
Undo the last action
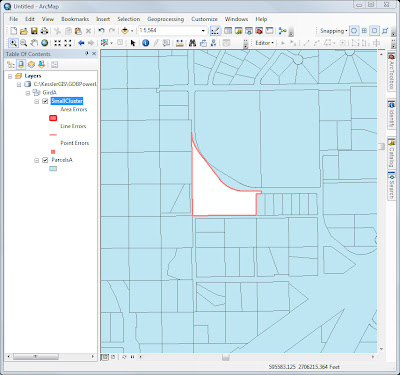coord(102,31)
